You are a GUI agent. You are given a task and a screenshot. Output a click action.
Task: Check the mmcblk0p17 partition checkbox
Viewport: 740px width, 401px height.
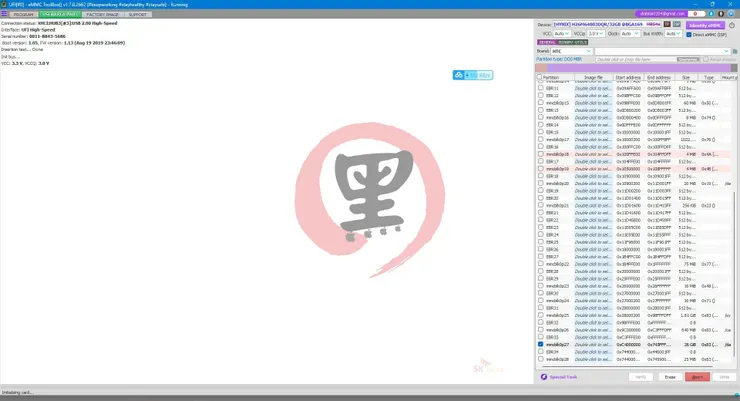pyautogui.click(x=540, y=140)
